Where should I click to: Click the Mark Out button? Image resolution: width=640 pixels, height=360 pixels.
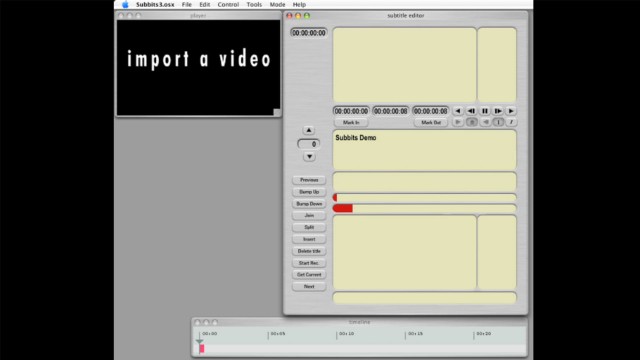[x=431, y=122]
